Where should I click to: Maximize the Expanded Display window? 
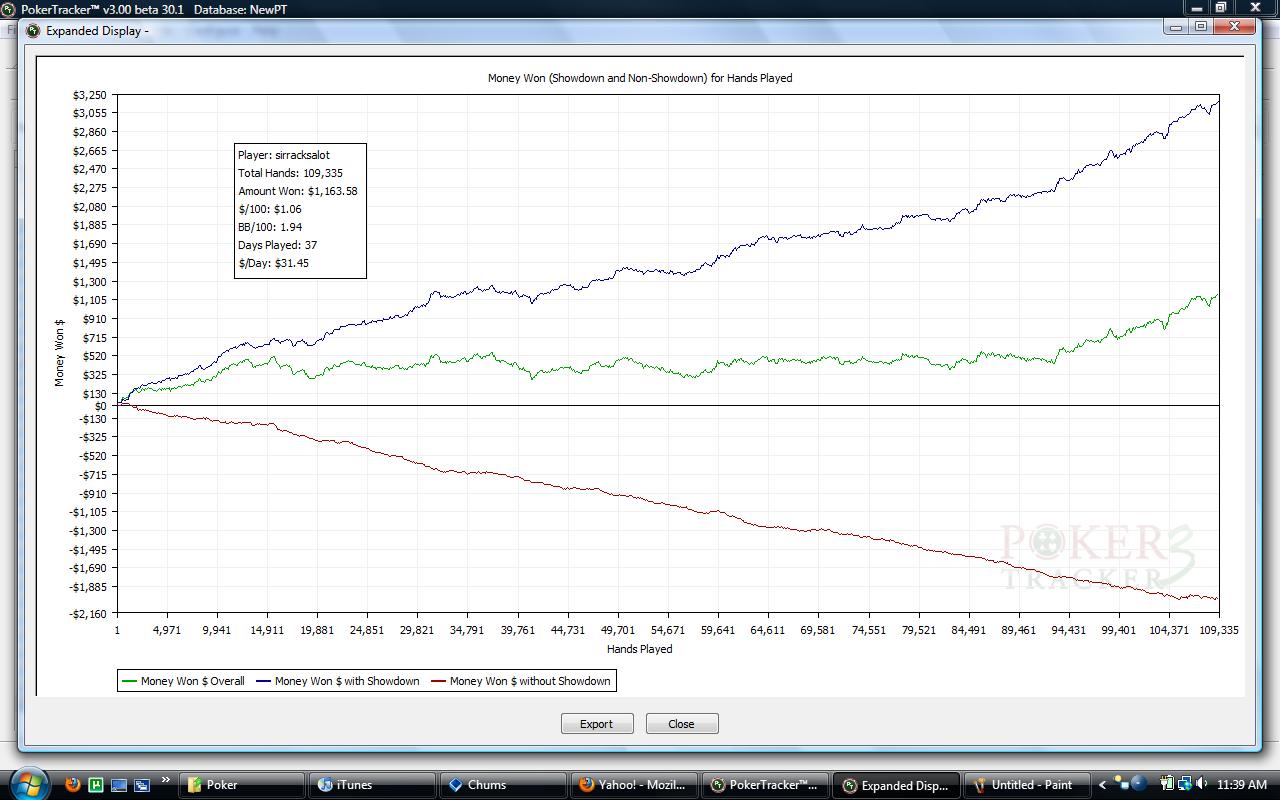click(1201, 27)
